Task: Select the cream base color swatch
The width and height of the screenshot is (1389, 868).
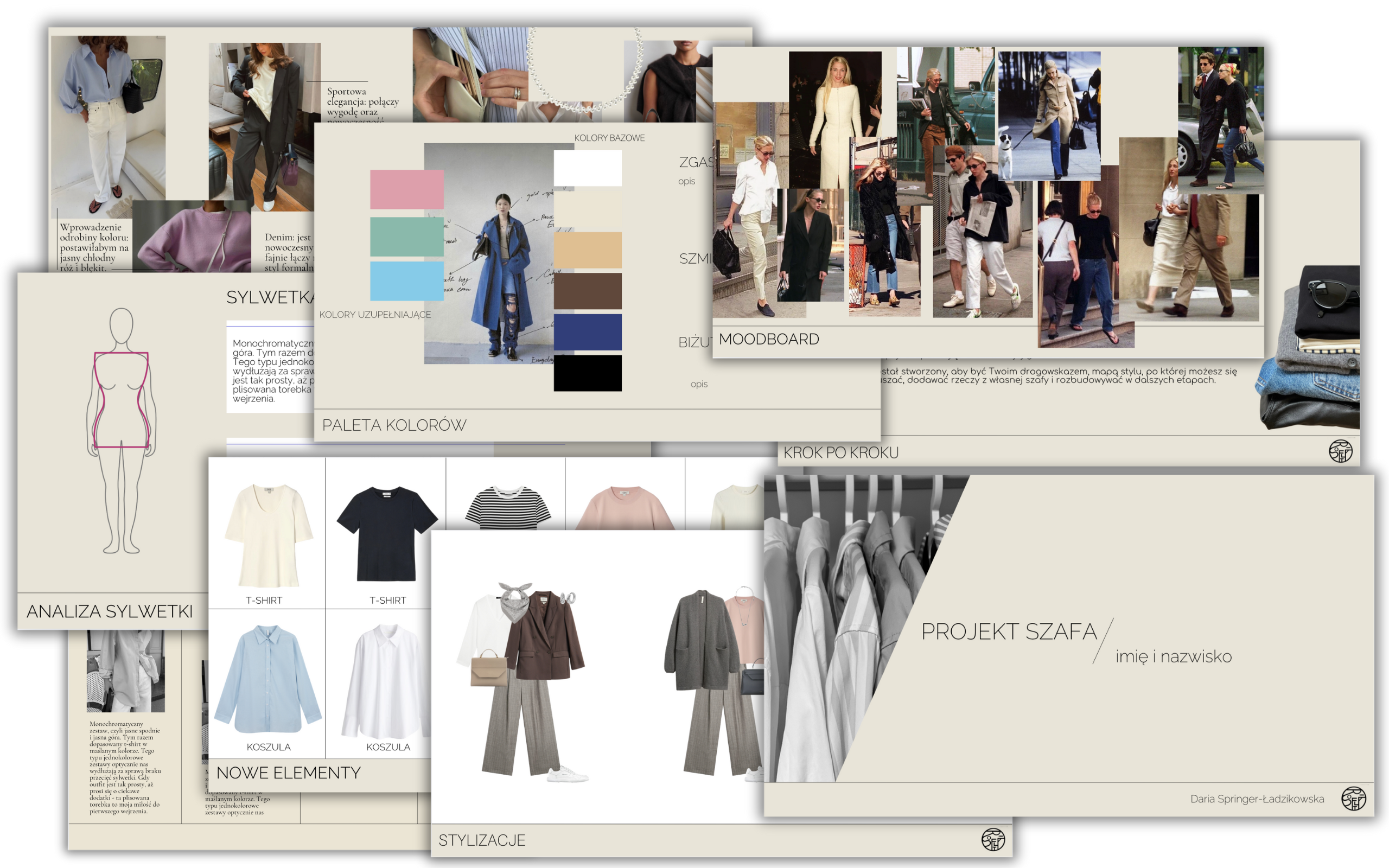Action: (588, 209)
